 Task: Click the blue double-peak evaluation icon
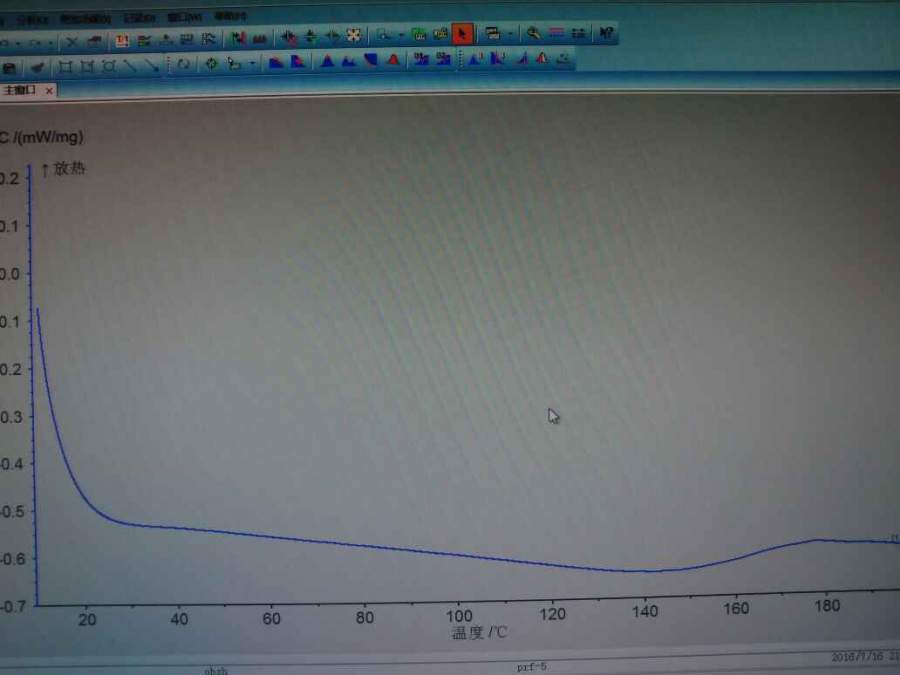(349, 60)
